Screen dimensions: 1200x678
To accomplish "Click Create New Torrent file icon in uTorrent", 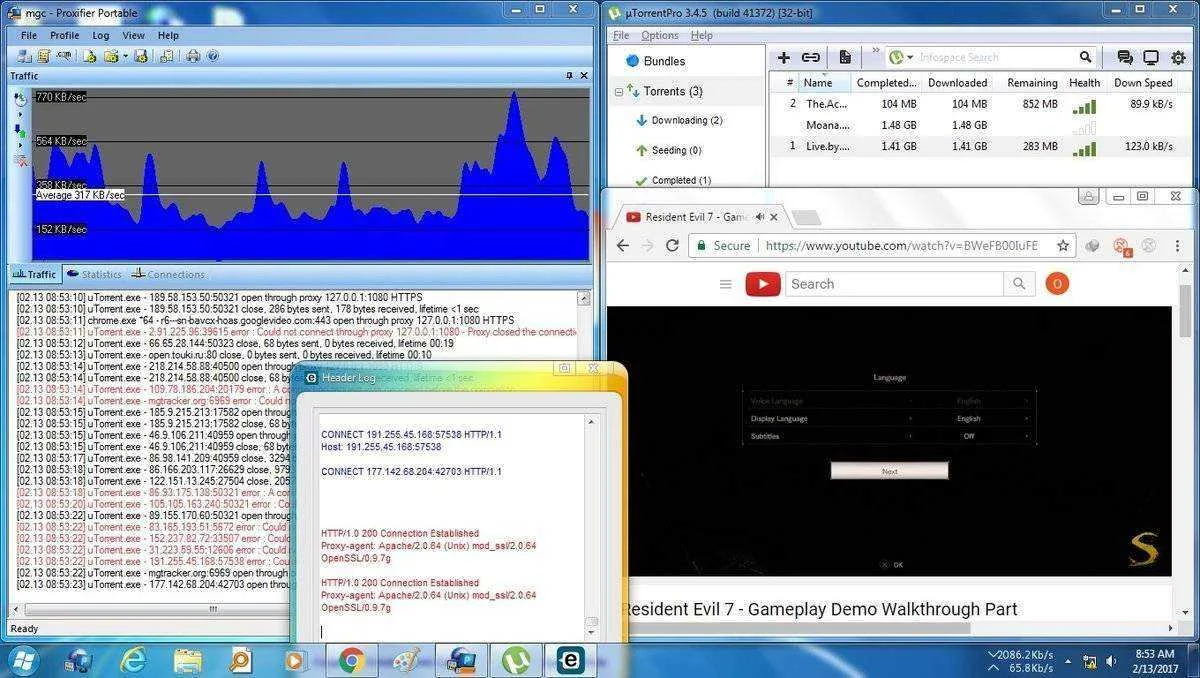I will [x=845, y=58].
